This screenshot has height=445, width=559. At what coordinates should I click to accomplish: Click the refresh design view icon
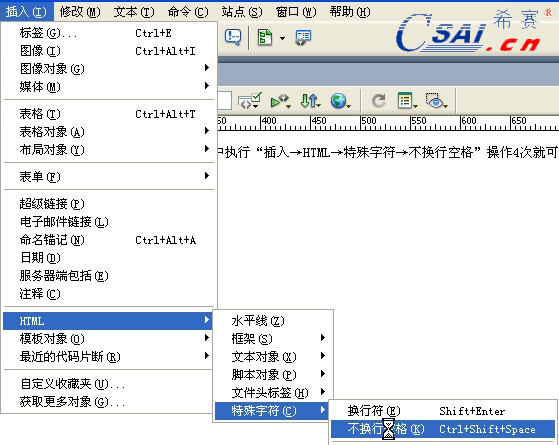click(378, 101)
